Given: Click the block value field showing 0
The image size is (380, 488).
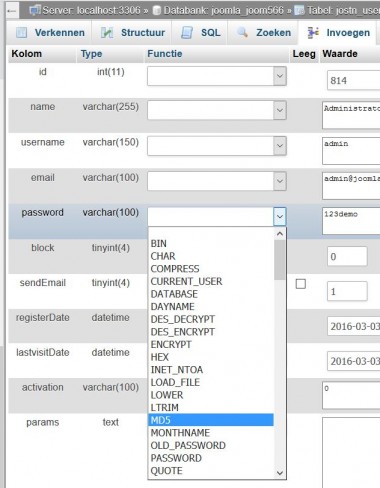Looking at the screenshot, I should click(x=347, y=256).
